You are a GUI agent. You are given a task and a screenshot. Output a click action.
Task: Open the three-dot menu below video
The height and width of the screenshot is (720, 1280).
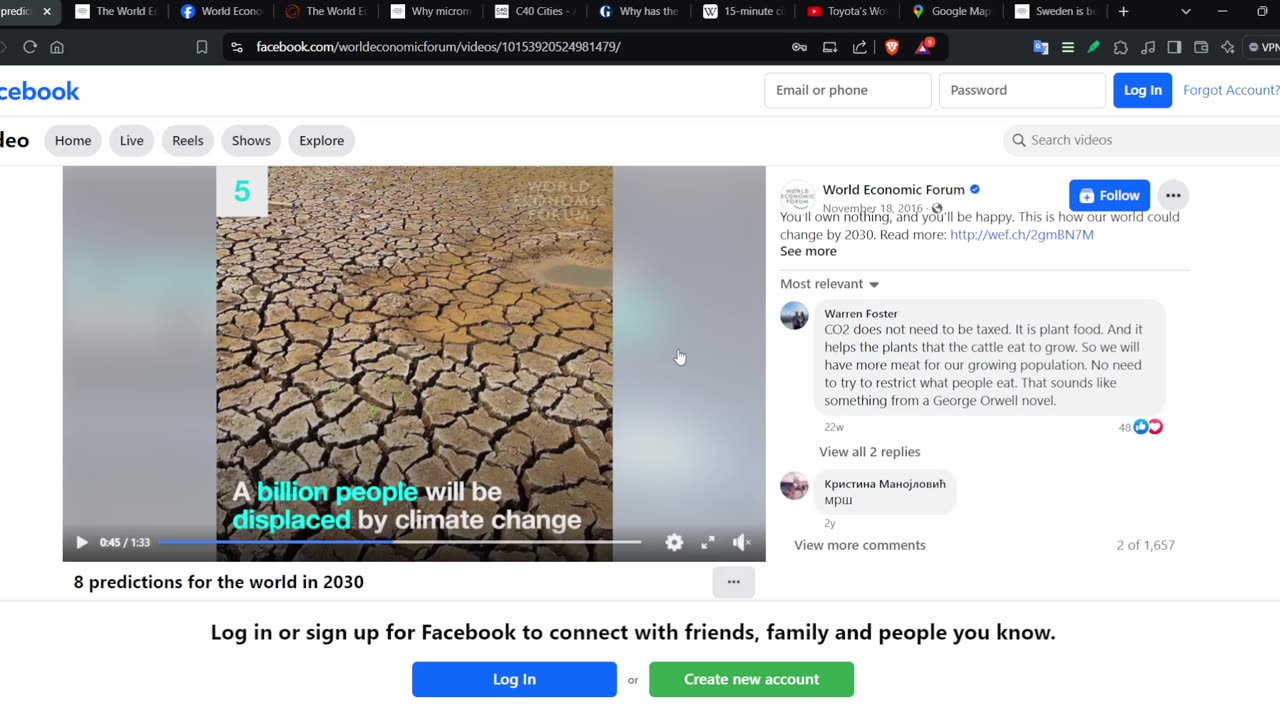tap(734, 582)
